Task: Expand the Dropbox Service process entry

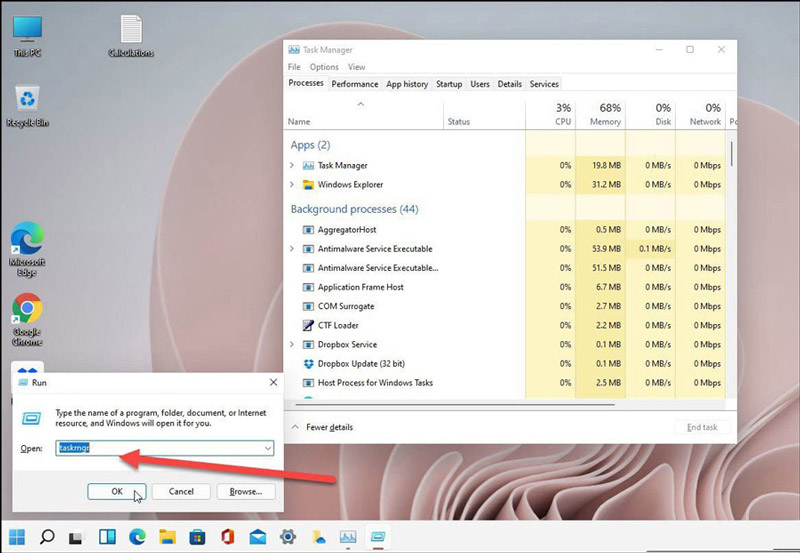Action: coord(292,345)
